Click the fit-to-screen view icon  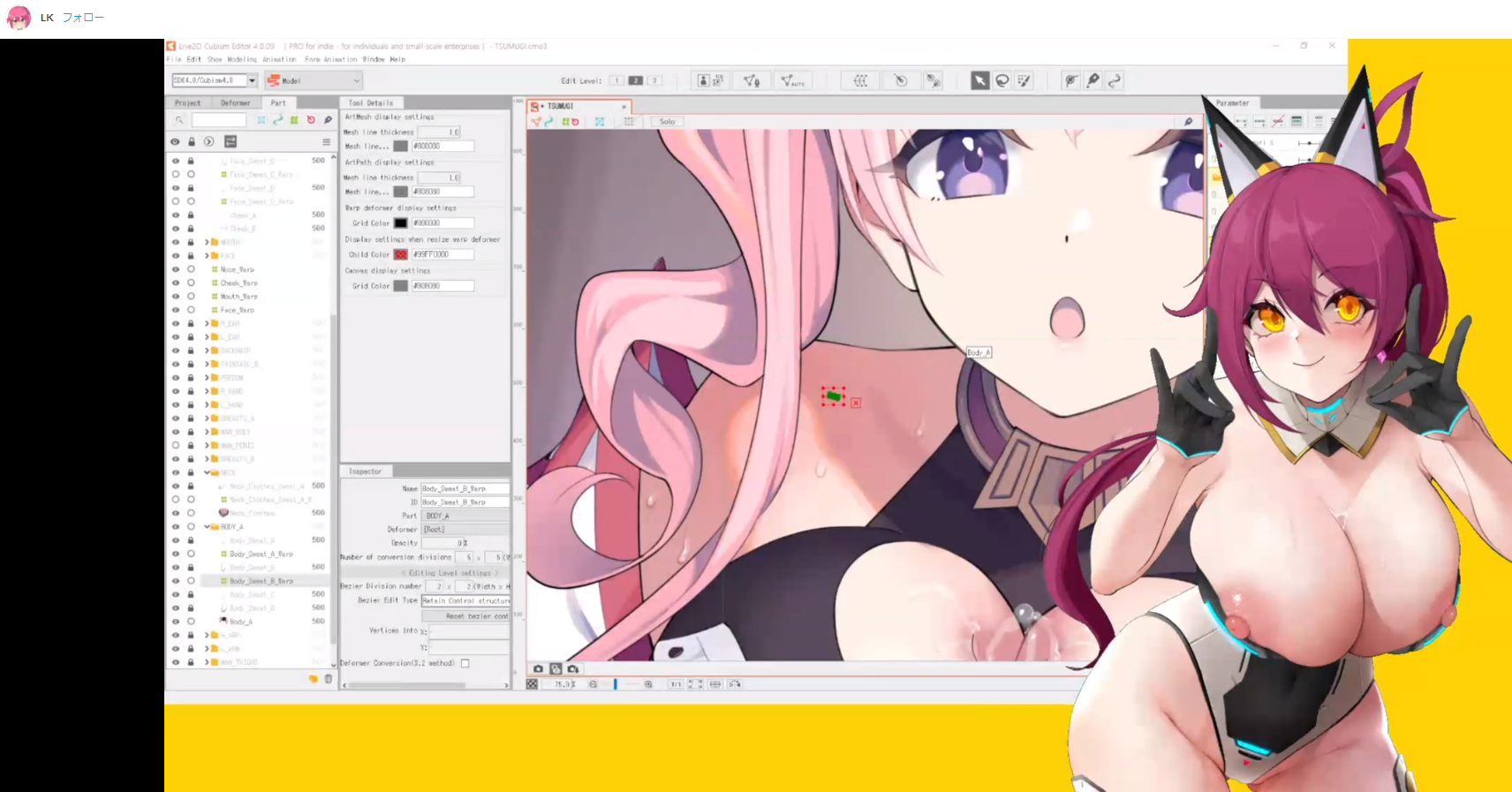pos(695,684)
